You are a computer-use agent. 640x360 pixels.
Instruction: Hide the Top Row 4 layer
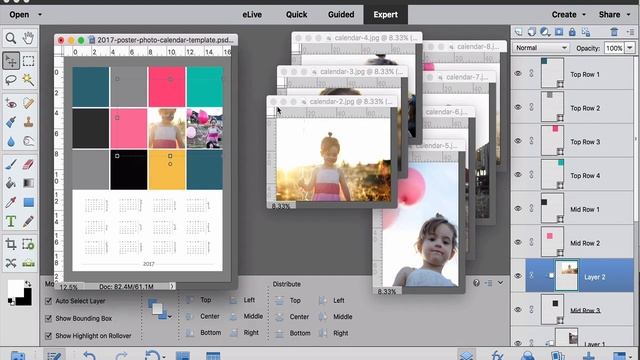518,175
